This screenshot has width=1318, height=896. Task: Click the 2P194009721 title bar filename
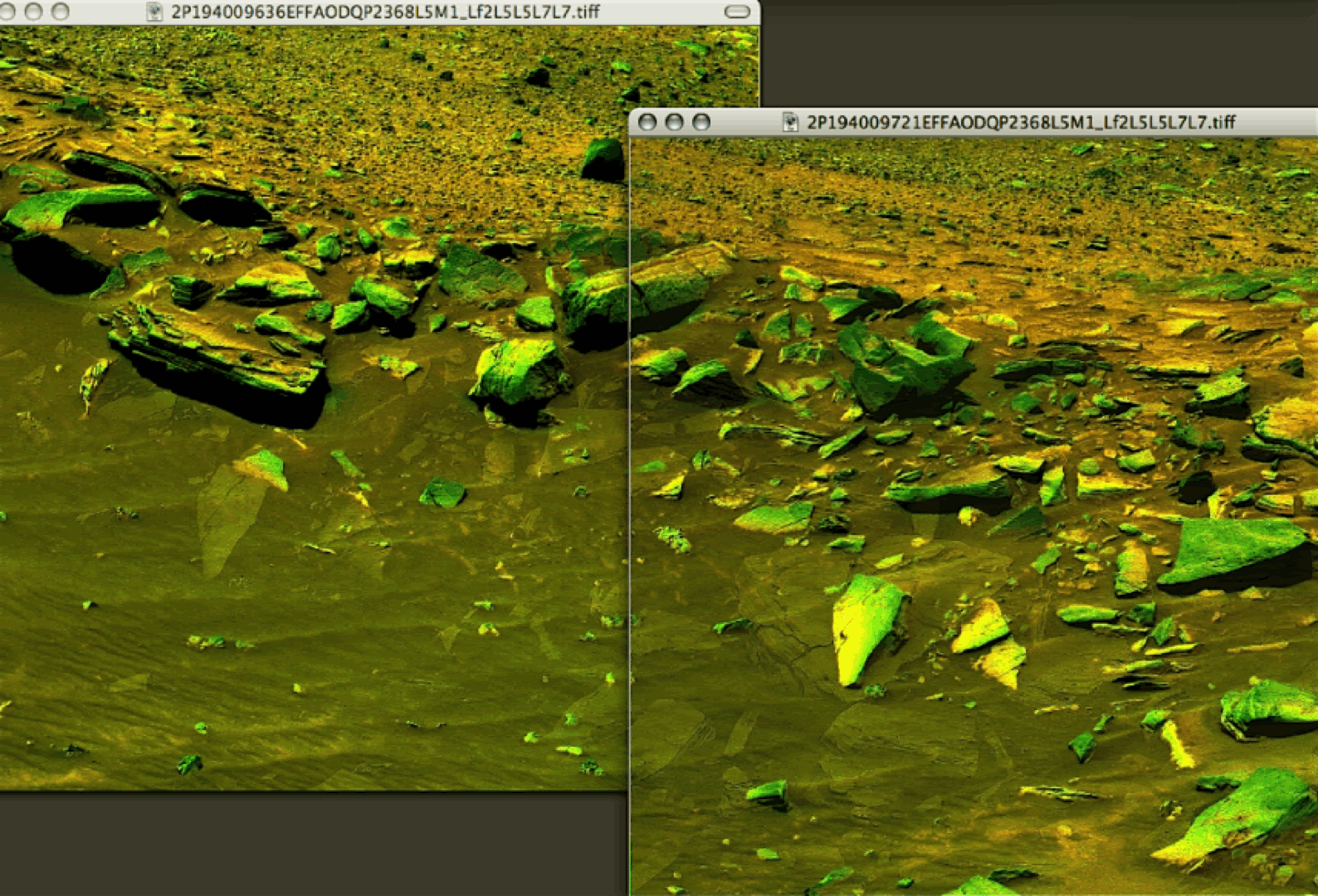(x=1021, y=123)
